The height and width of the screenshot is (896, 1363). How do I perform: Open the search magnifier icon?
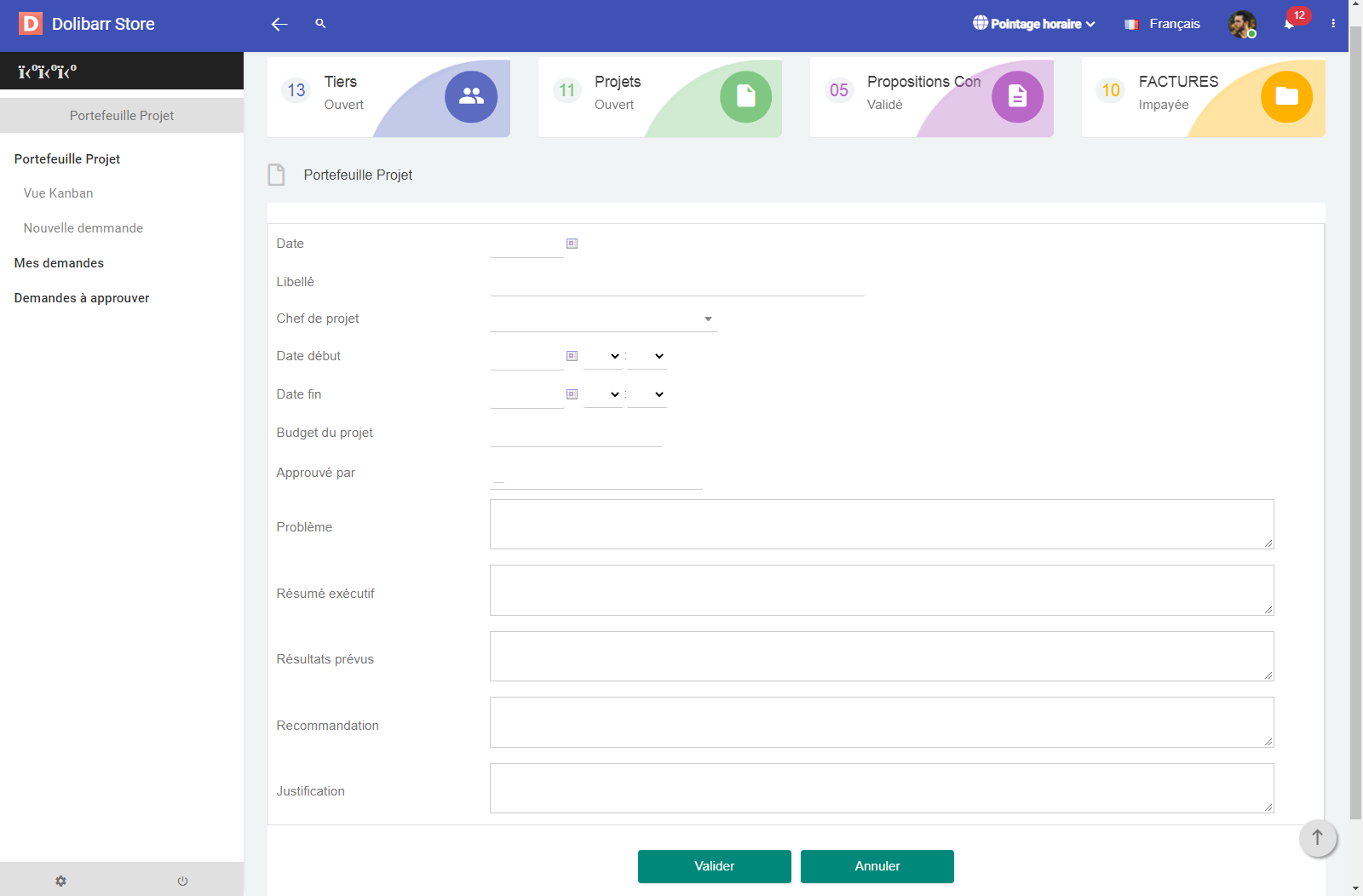click(320, 24)
